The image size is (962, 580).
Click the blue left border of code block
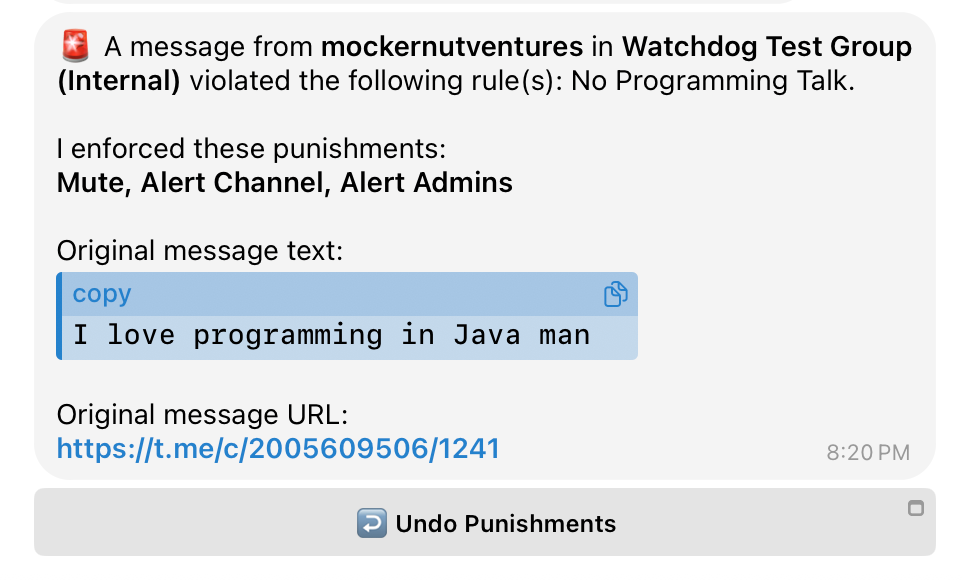tap(59, 315)
